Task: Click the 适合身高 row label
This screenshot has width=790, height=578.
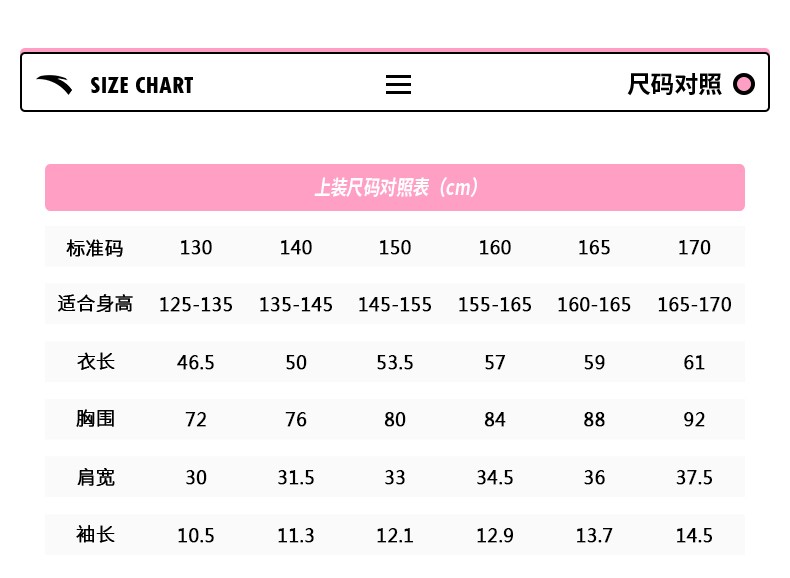Action: click(x=95, y=304)
